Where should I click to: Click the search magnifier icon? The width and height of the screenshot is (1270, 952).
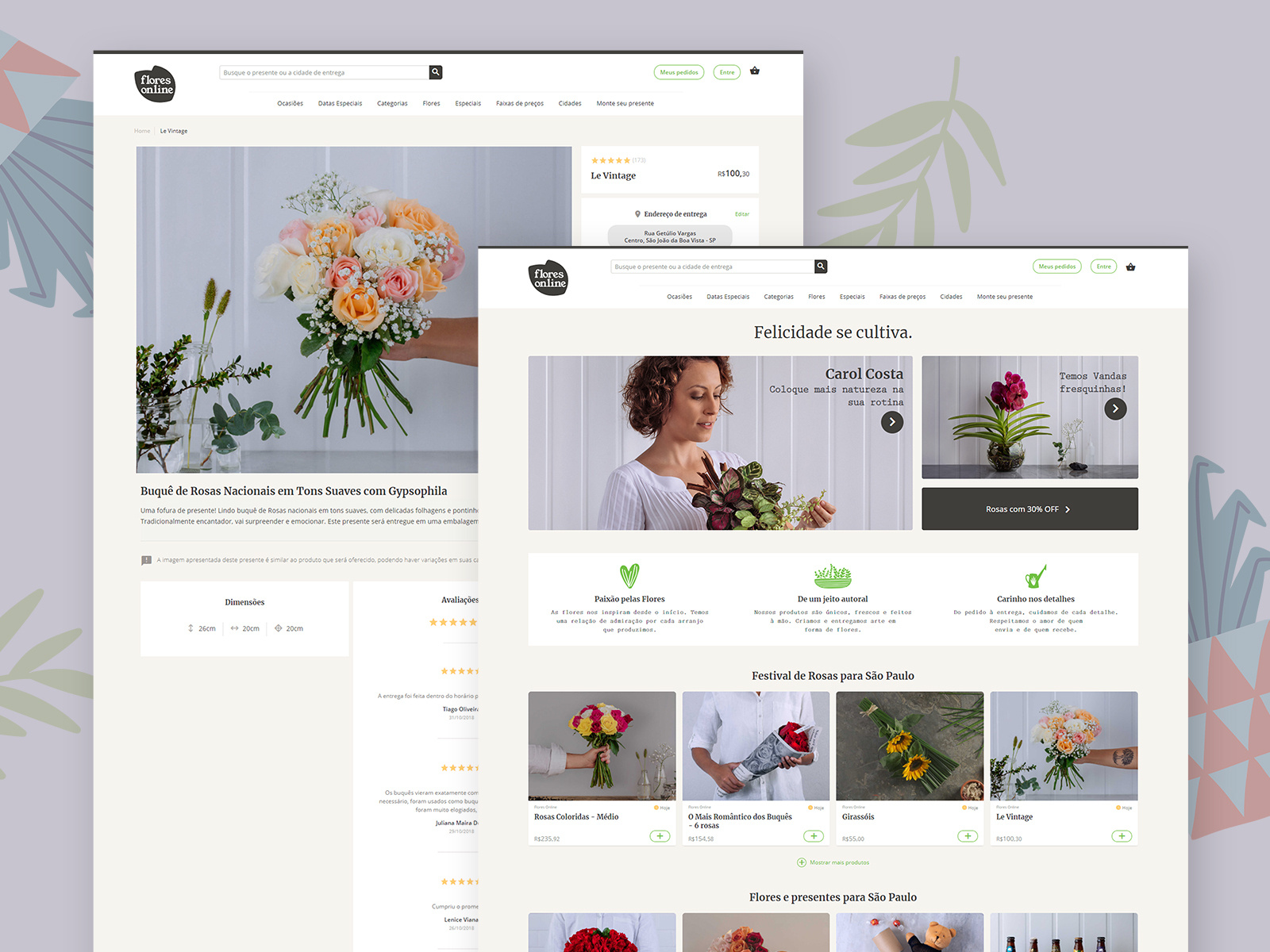(x=820, y=266)
